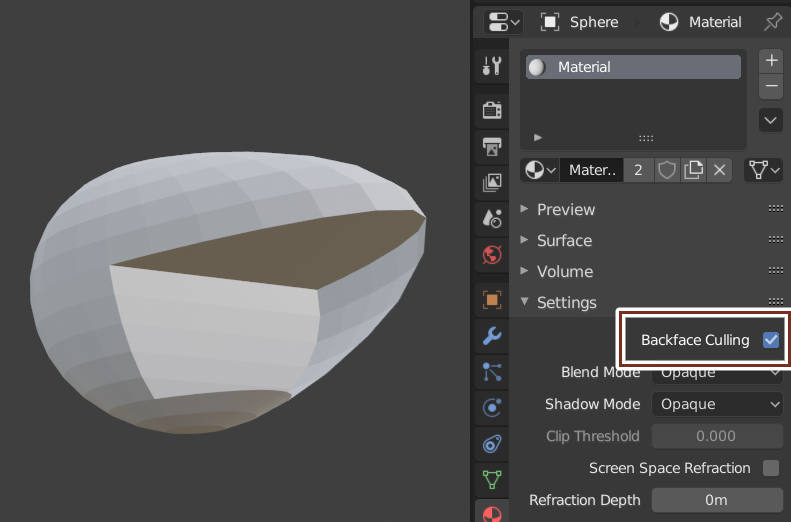The image size is (791, 522).
Task: Click the Clip Threshold slider field
Action: point(717,436)
